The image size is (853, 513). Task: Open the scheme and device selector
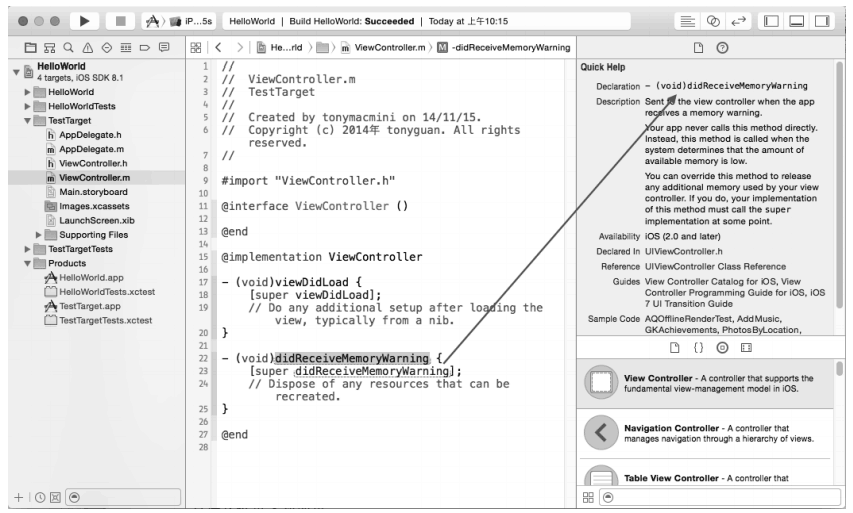(x=180, y=20)
